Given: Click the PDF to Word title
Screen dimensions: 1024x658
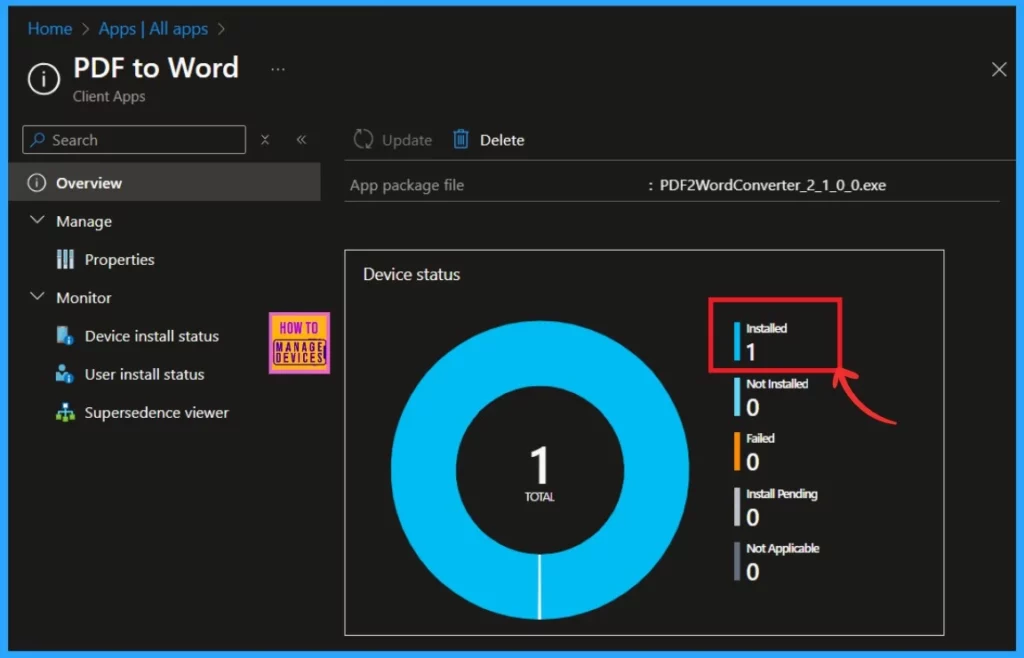Looking at the screenshot, I should point(156,68).
